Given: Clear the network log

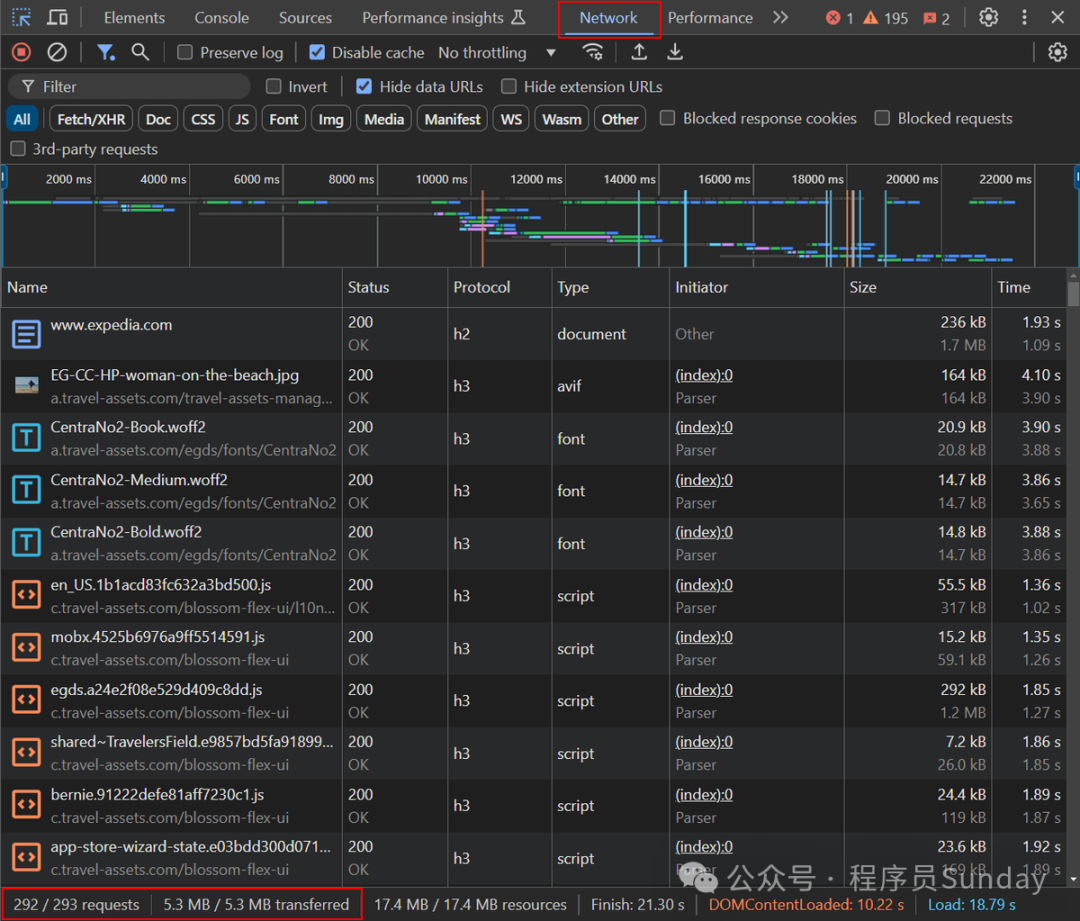Looking at the screenshot, I should pyautogui.click(x=57, y=52).
